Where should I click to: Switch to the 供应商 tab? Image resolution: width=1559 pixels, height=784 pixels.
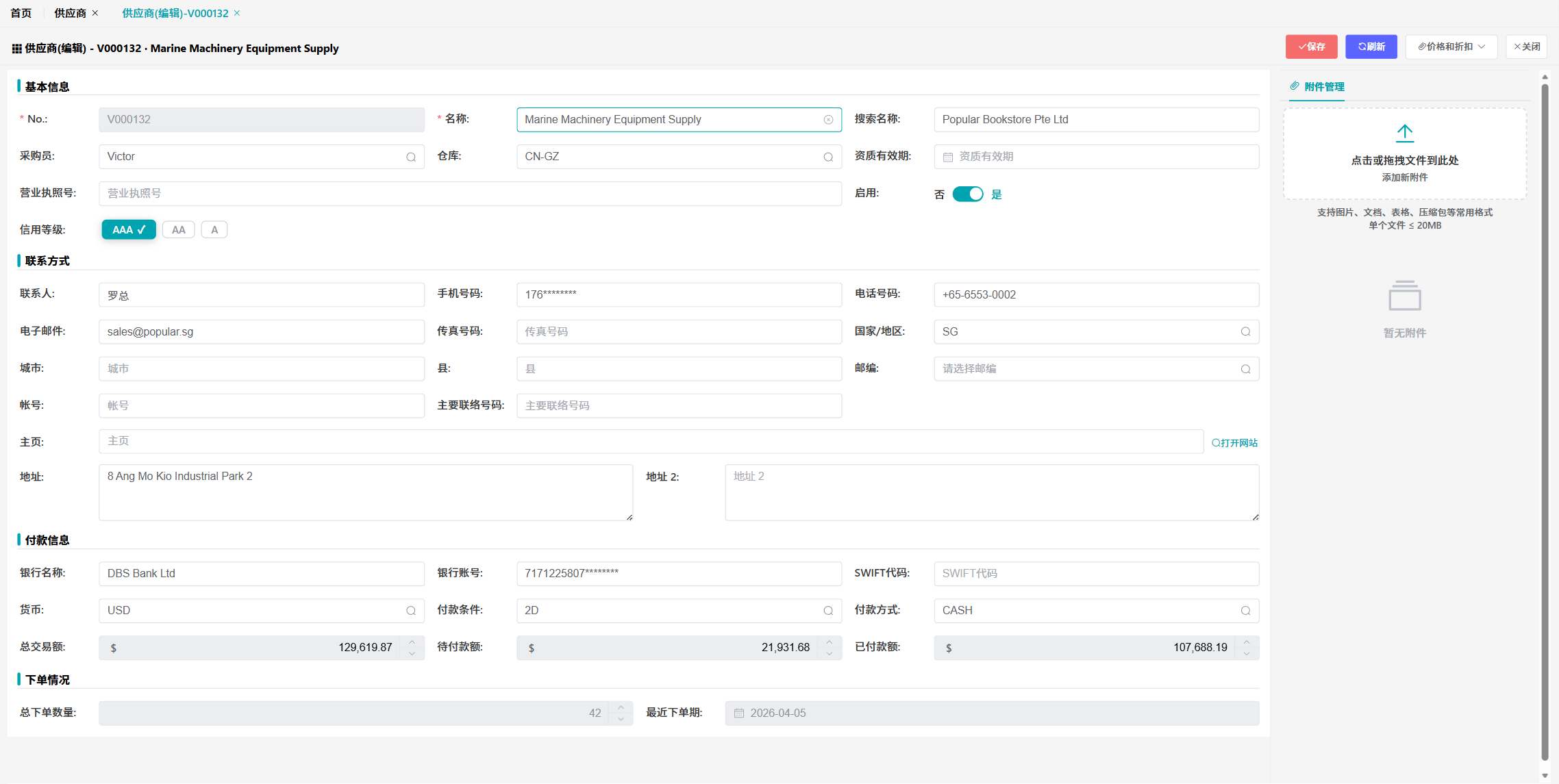(x=70, y=13)
